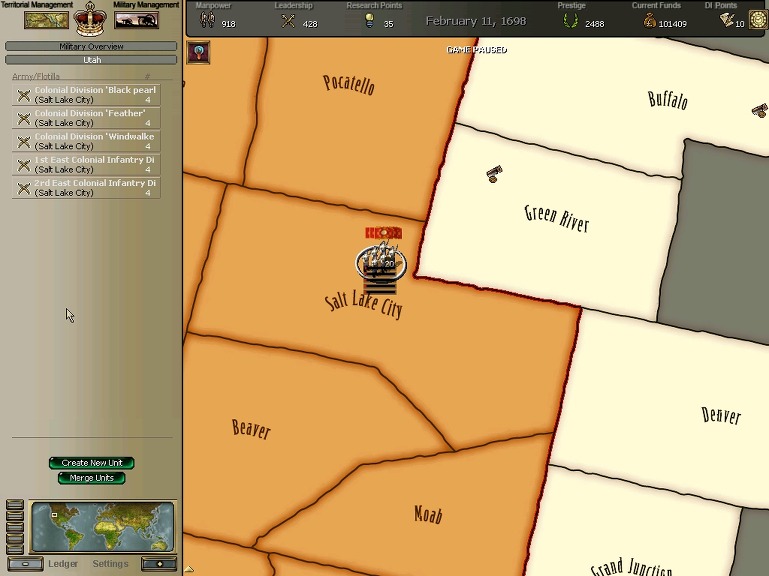Click the Prestige laurel wreath icon
Screen dimensions: 769x576
point(570,21)
